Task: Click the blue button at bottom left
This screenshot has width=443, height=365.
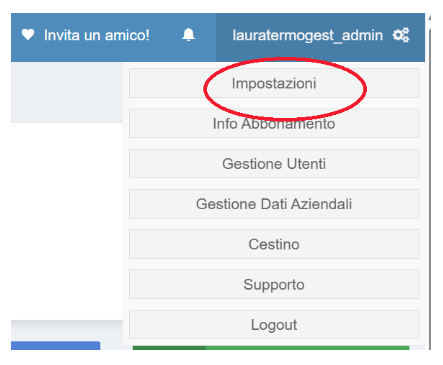Action: pos(55,345)
